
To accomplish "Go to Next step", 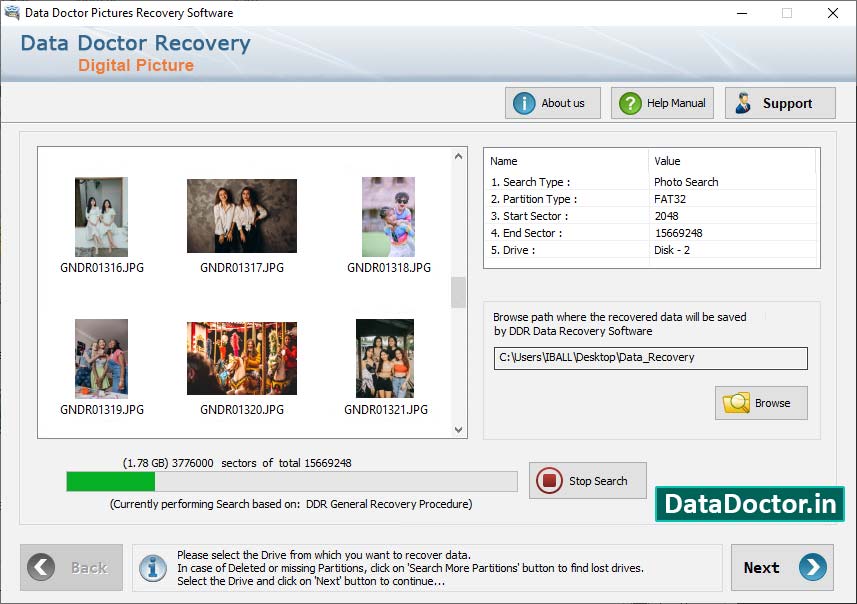I will tap(782, 567).
